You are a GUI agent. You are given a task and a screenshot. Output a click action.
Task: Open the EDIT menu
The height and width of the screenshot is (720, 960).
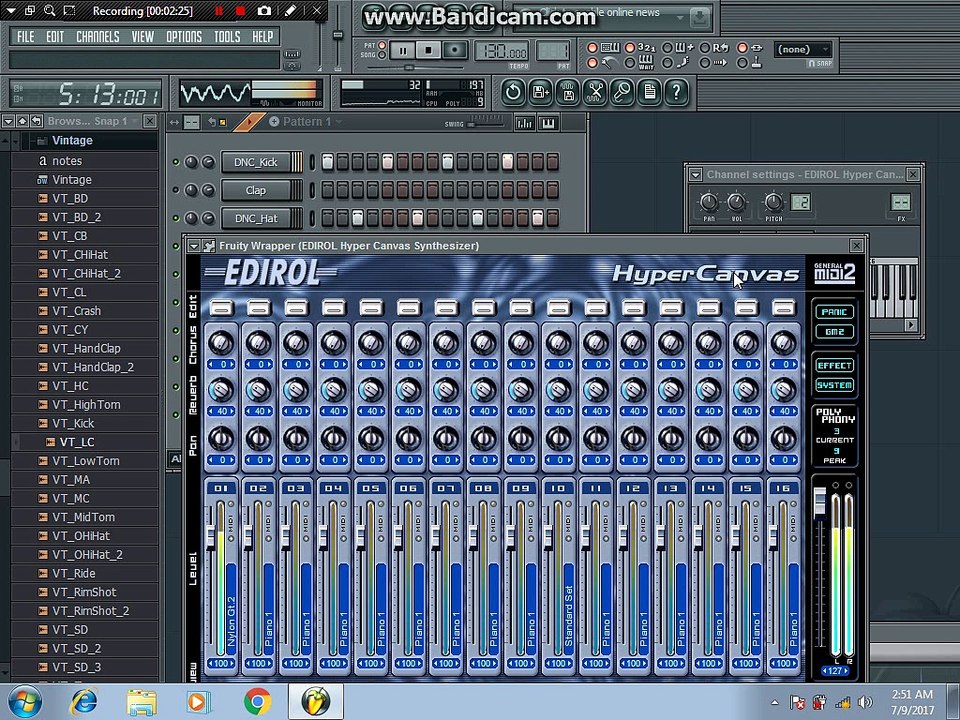tap(55, 37)
